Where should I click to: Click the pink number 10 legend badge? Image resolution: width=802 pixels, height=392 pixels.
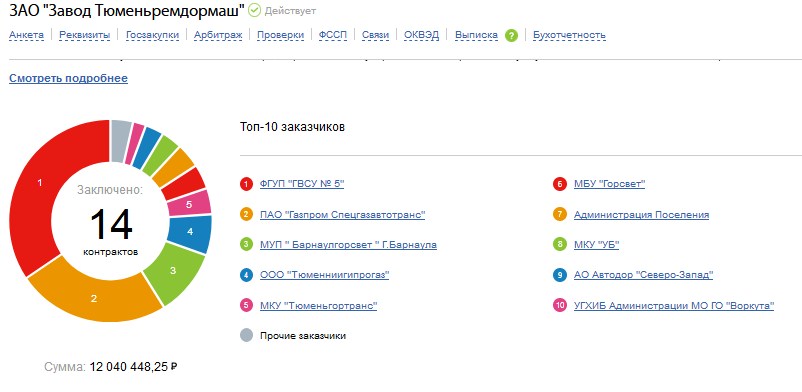tap(560, 306)
